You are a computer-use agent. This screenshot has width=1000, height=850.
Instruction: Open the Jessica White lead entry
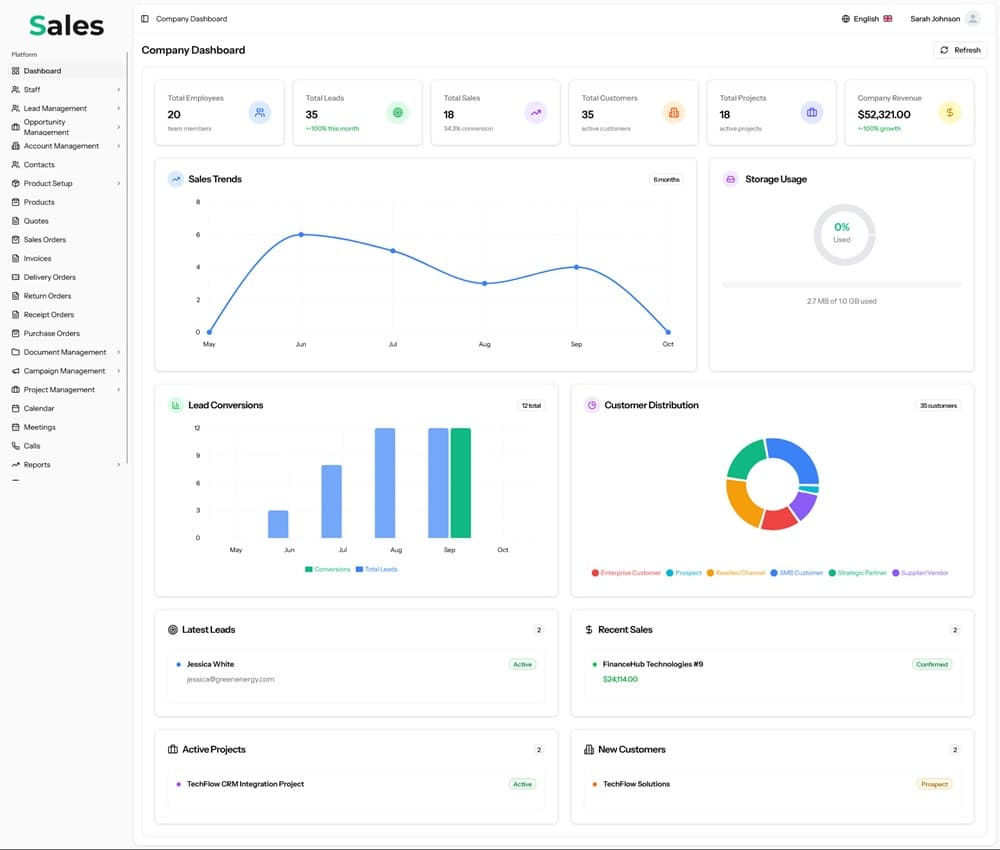coord(210,664)
